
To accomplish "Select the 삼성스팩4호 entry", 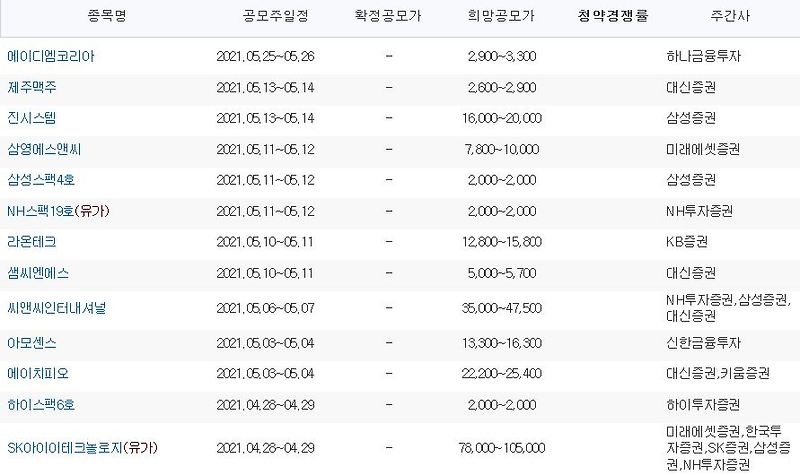I will (44, 180).
